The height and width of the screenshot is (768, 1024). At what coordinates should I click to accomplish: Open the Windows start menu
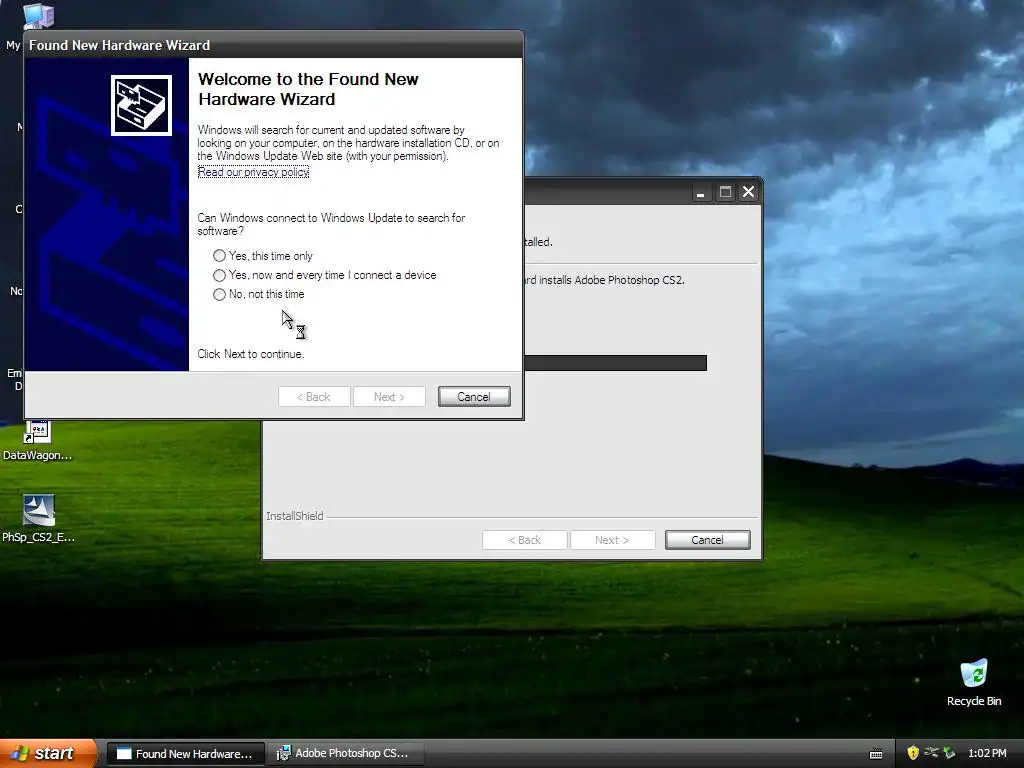point(48,753)
